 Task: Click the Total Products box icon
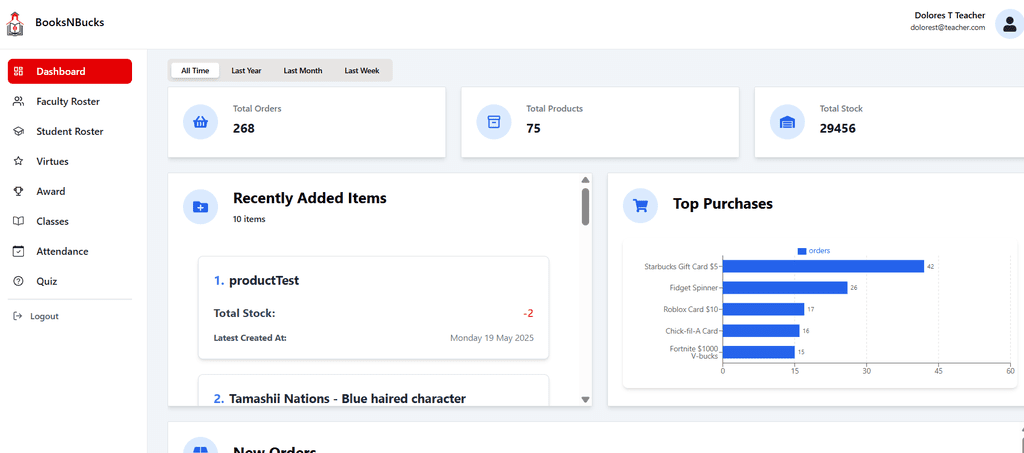tap(493, 122)
